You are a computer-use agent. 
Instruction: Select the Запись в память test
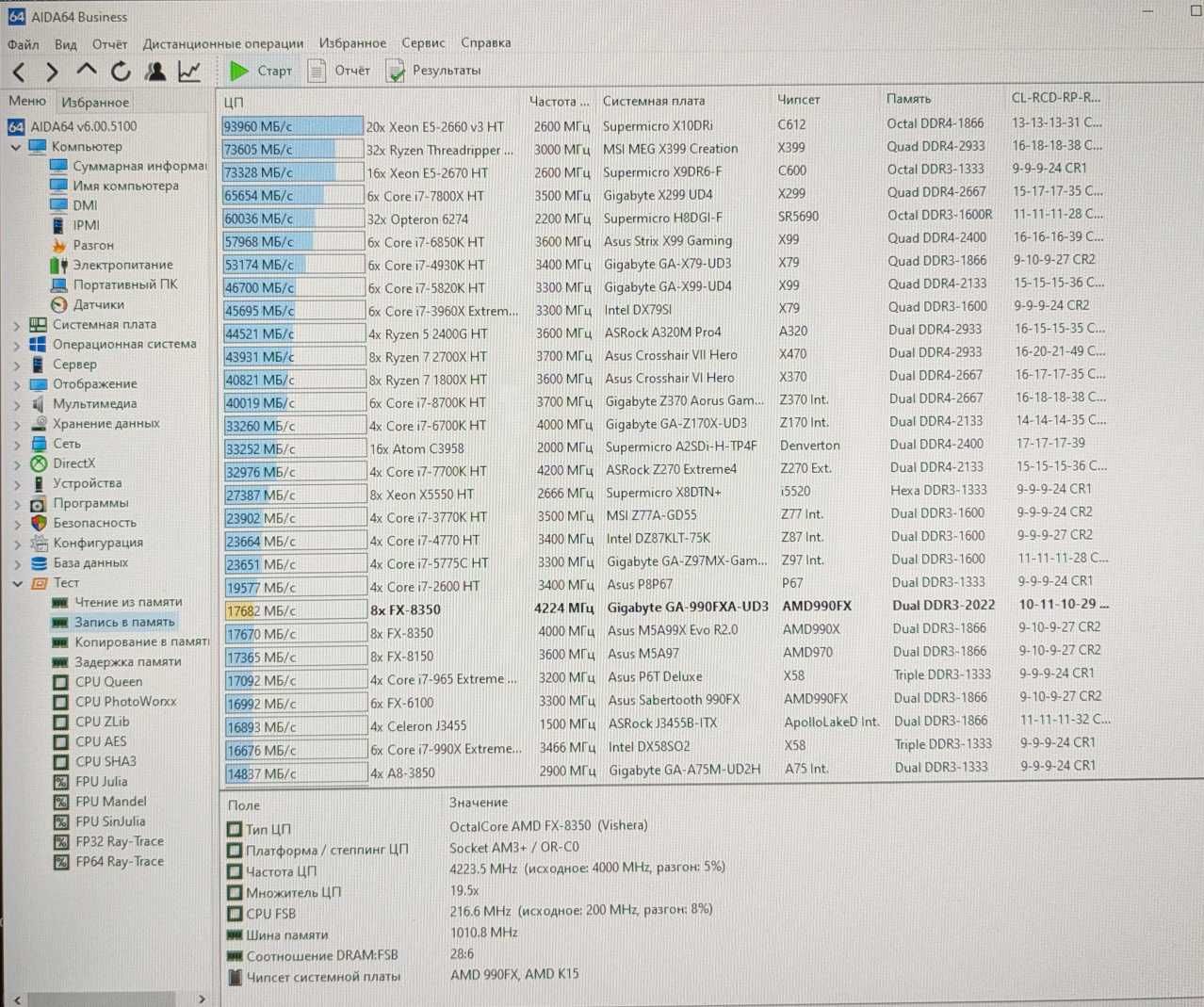(x=114, y=622)
